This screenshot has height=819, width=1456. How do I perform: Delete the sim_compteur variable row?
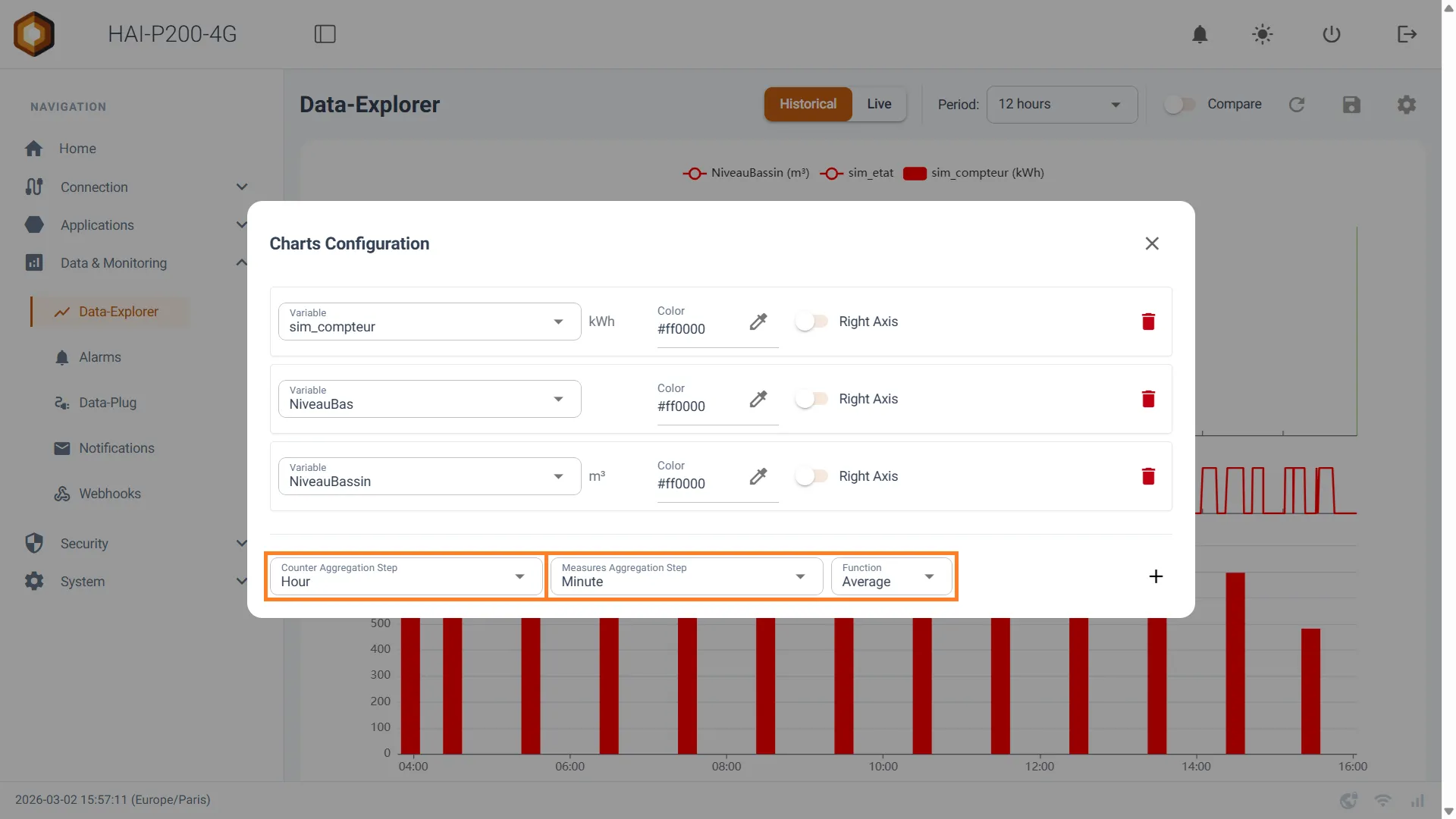click(1148, 322)
